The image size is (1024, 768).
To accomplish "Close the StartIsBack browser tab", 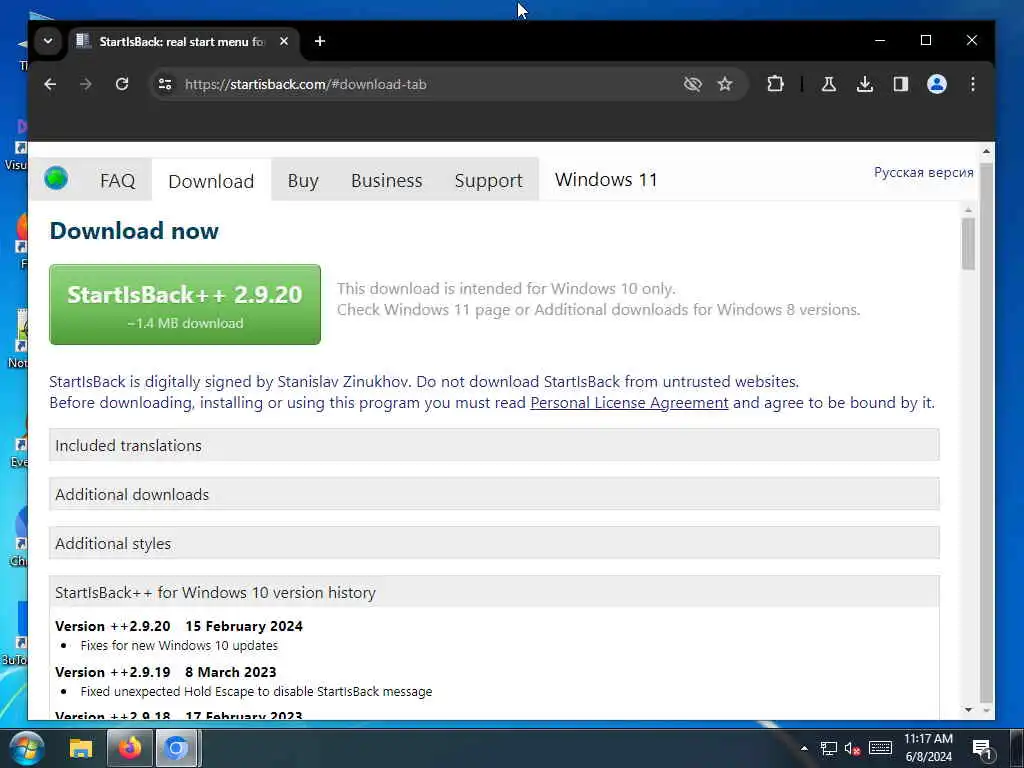I will [x=284, y=41].
